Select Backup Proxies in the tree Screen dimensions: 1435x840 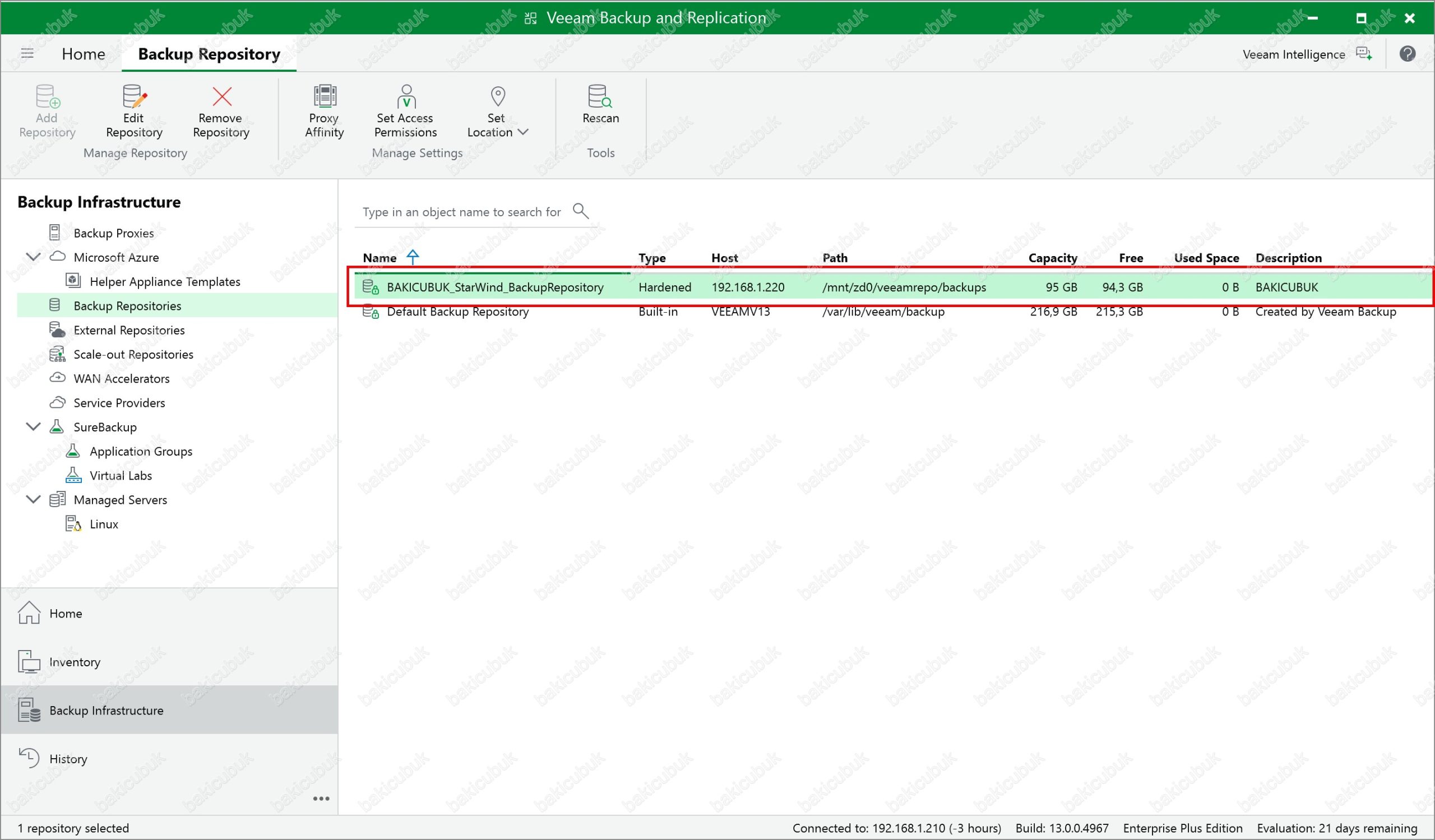[113, 233]
